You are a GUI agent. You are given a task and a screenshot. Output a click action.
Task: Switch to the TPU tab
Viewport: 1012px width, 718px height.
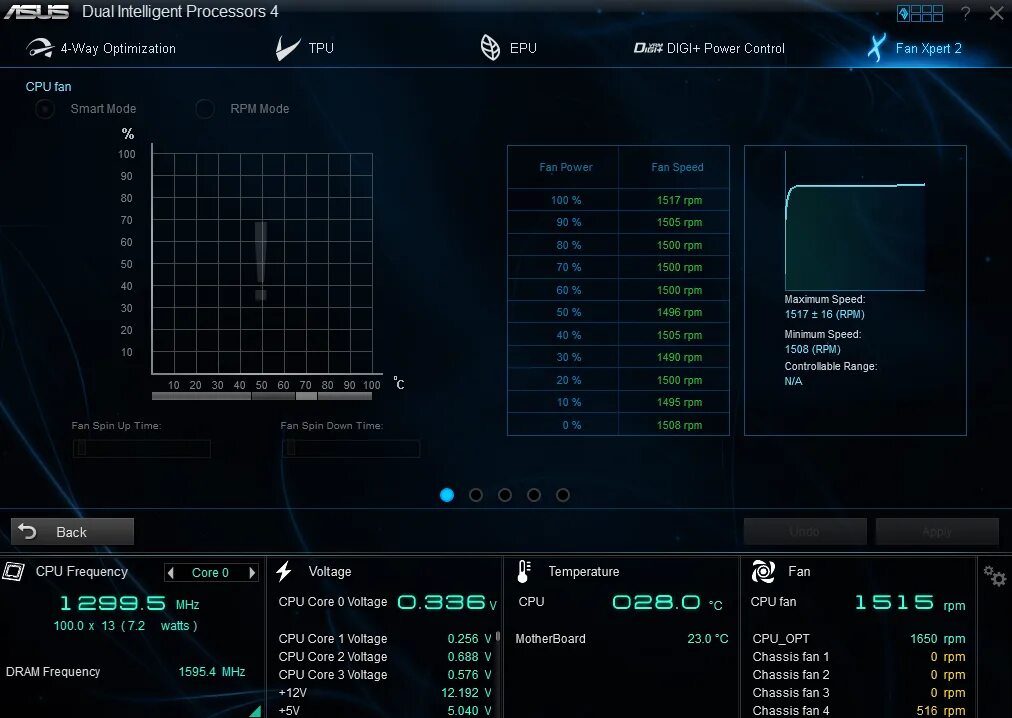tap(305, 48)
